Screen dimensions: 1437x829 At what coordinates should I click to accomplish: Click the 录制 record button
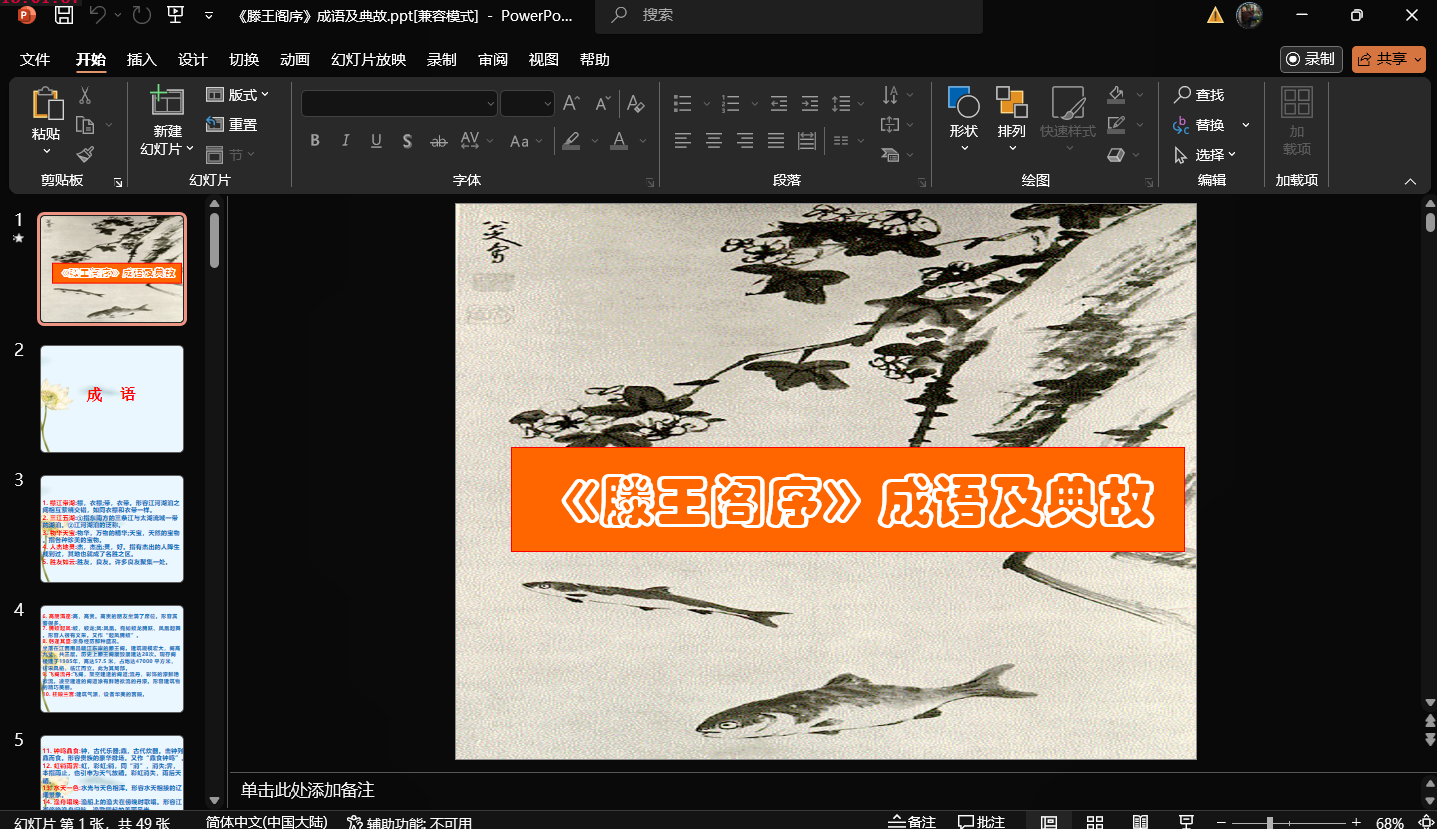(x=1311, y=59)
